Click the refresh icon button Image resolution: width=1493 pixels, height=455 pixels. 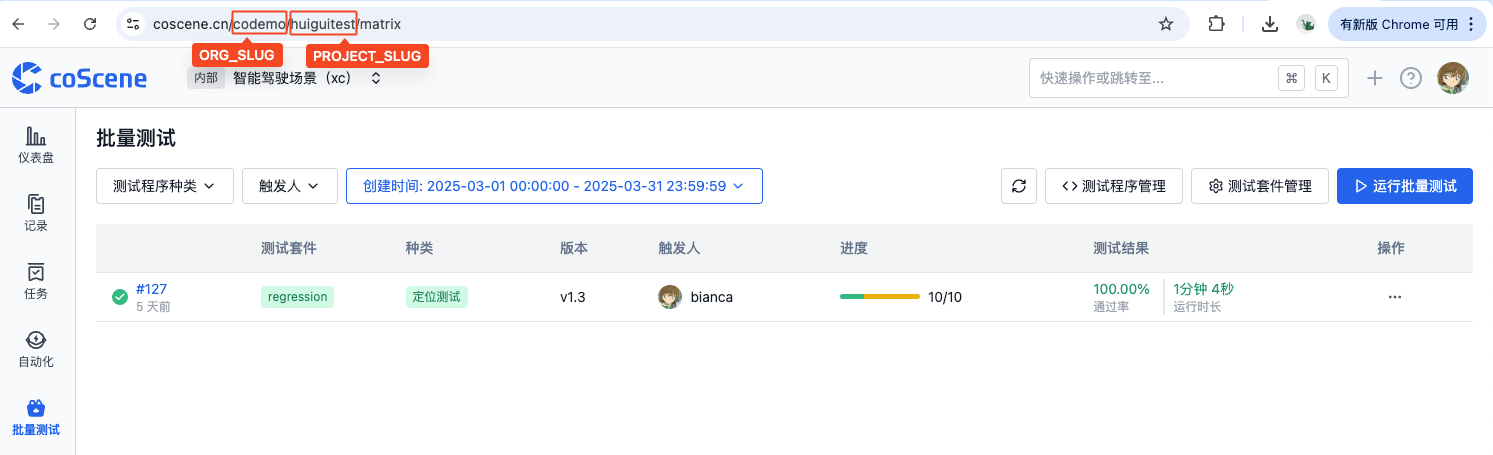point(1018,186)
